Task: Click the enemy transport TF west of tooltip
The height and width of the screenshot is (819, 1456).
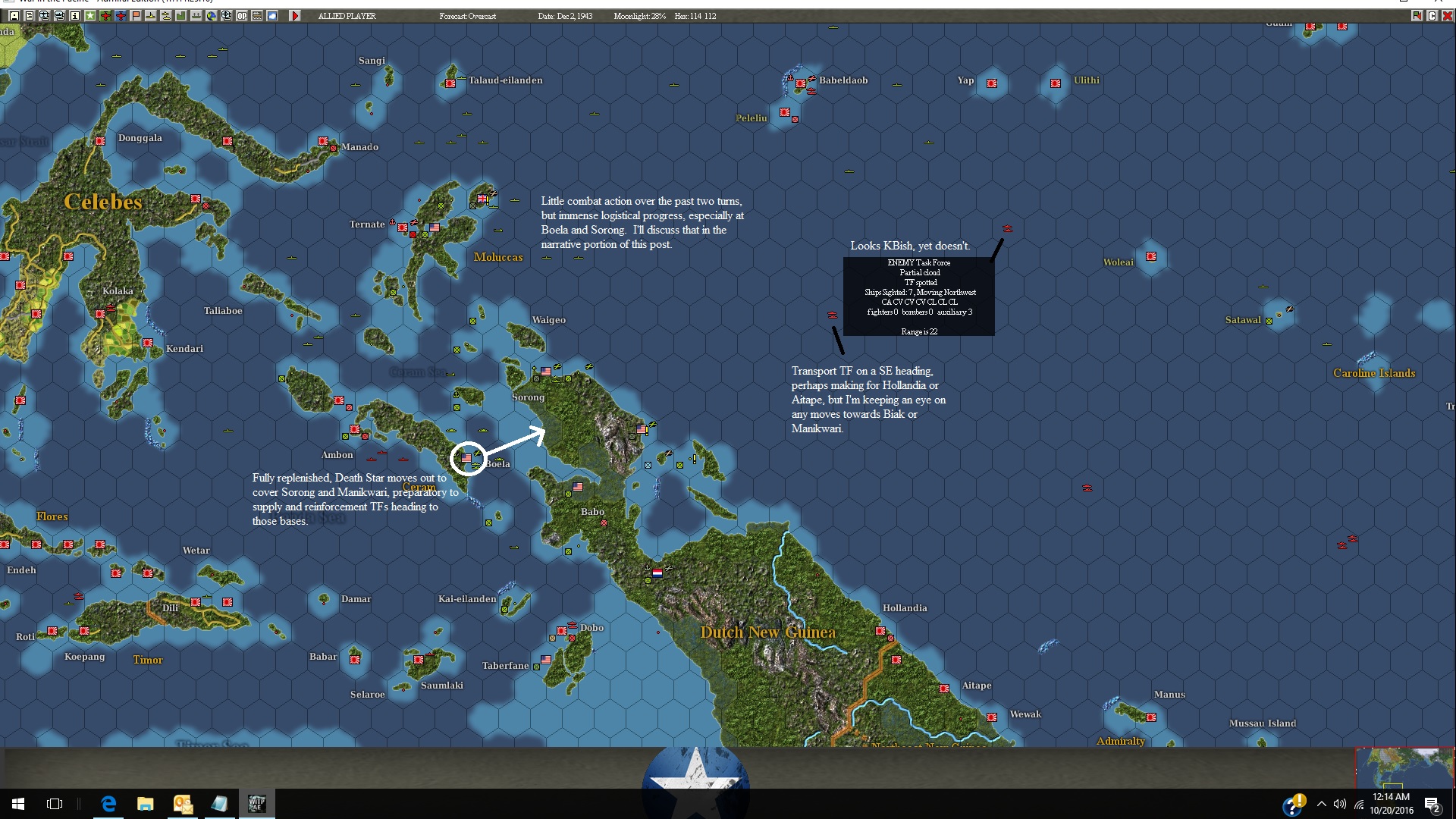Action: coord(832,315)
